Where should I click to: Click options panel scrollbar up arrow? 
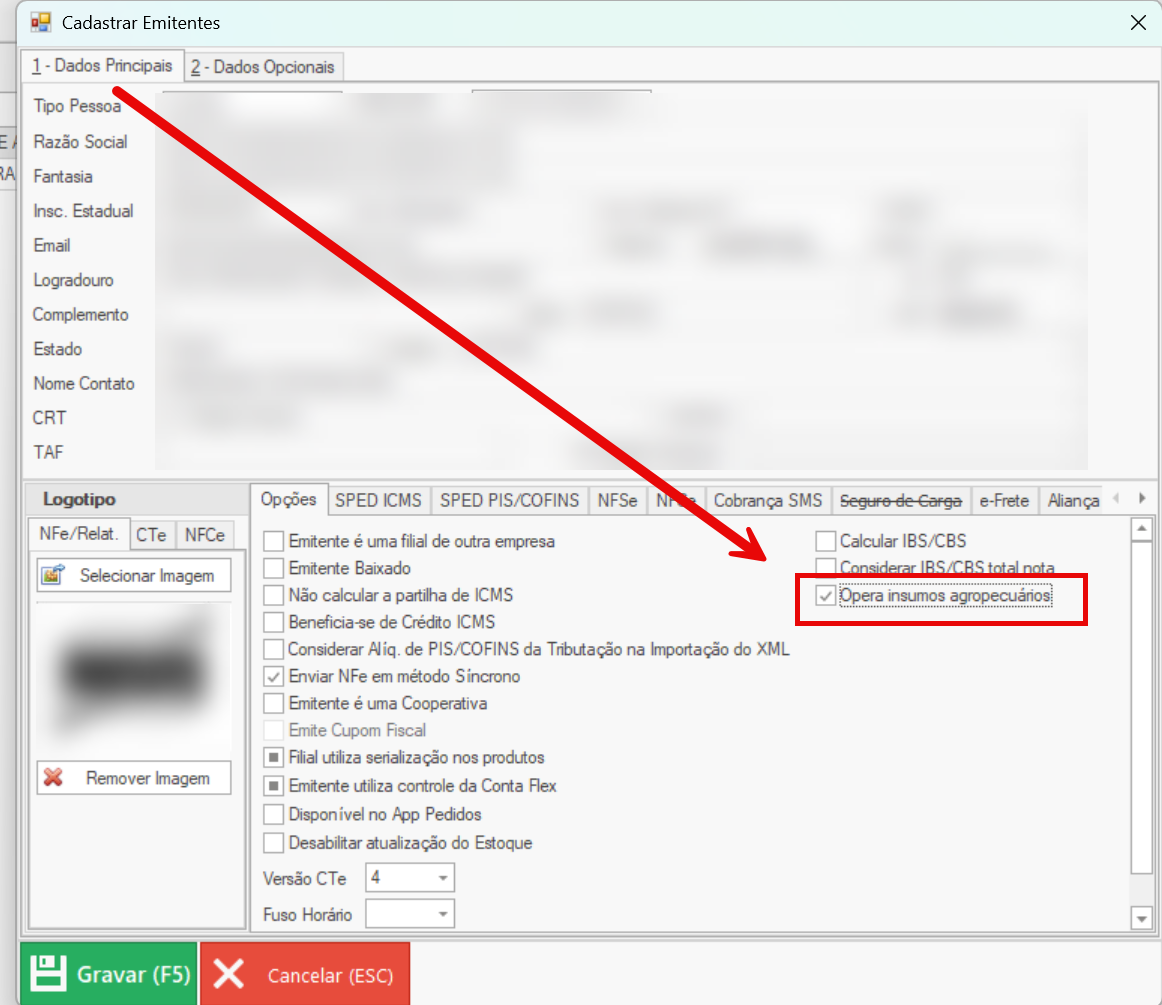coord(1141,528)
